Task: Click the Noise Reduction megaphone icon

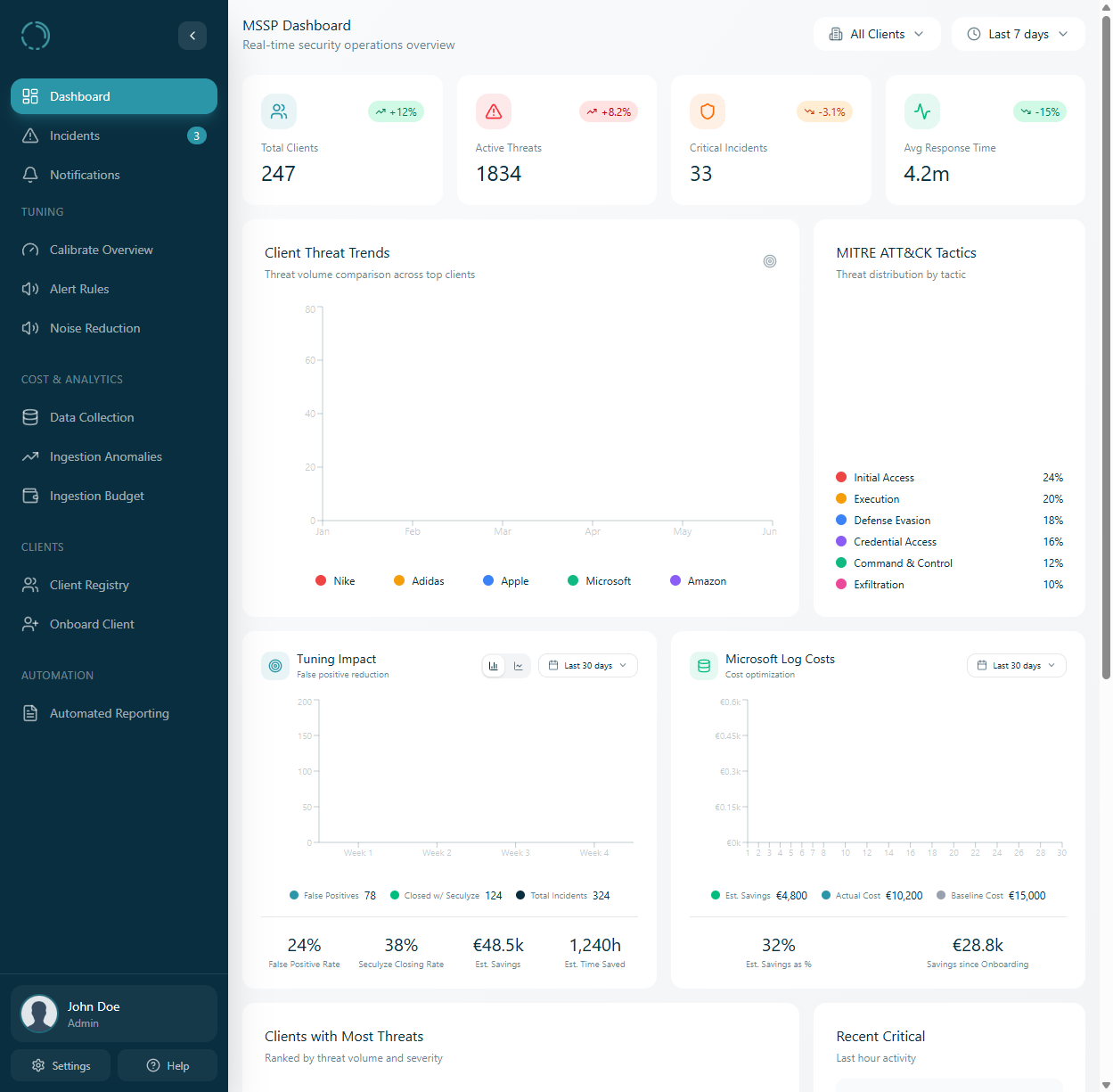Action: tap(30, 328)
